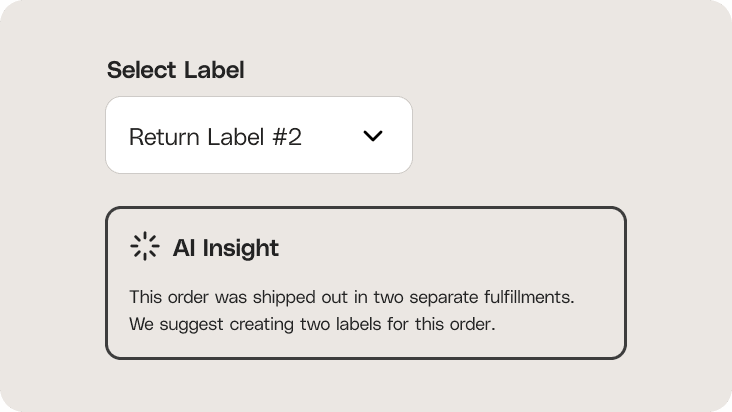Click the "AI Insight" card title
The height and width of the screenshot is (412, 732).
(226, 248)
